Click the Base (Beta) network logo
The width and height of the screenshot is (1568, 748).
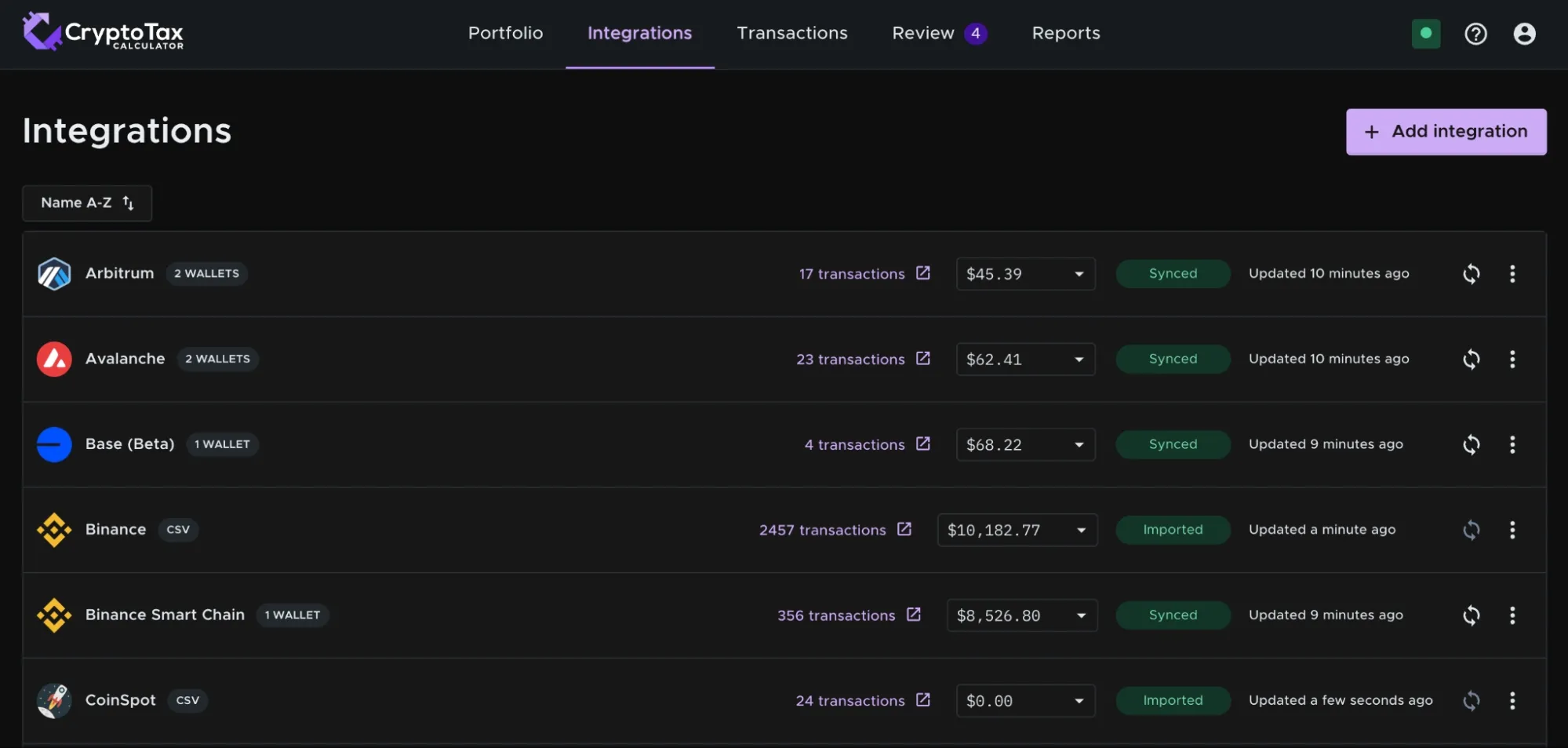54,445
